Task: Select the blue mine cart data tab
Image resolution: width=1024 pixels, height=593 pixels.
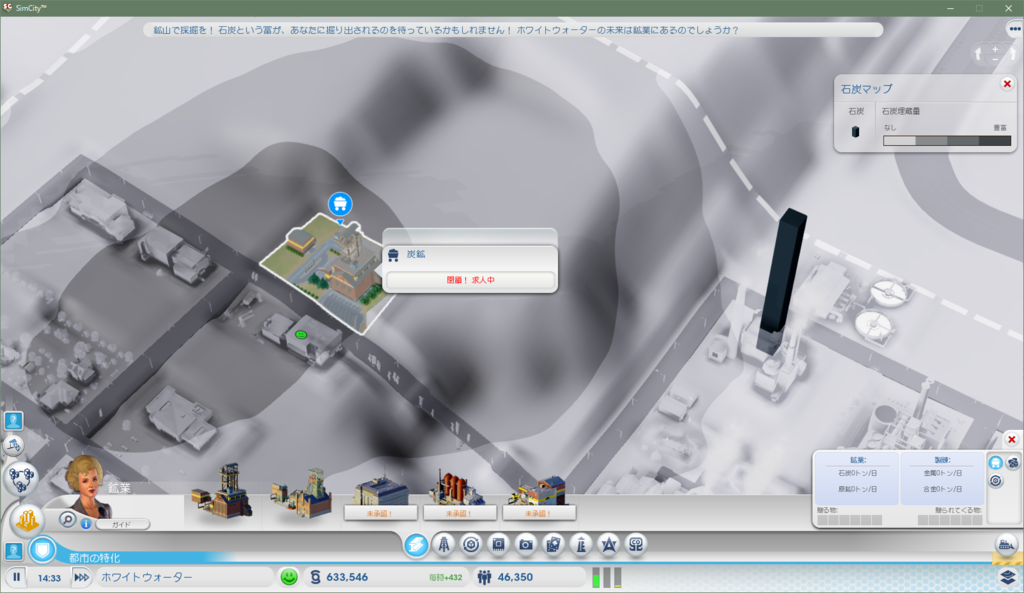Action: (995, 463)
